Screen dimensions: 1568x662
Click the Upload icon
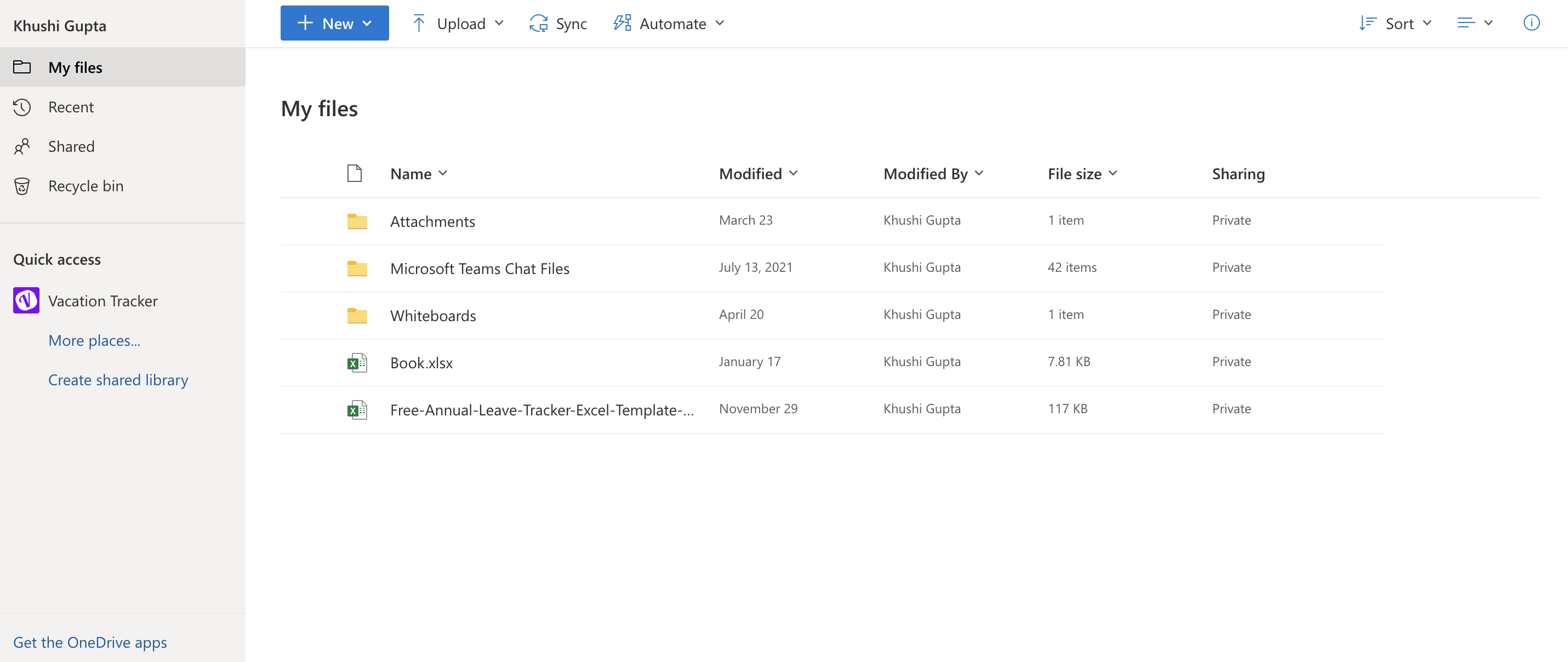coord(419,23)
